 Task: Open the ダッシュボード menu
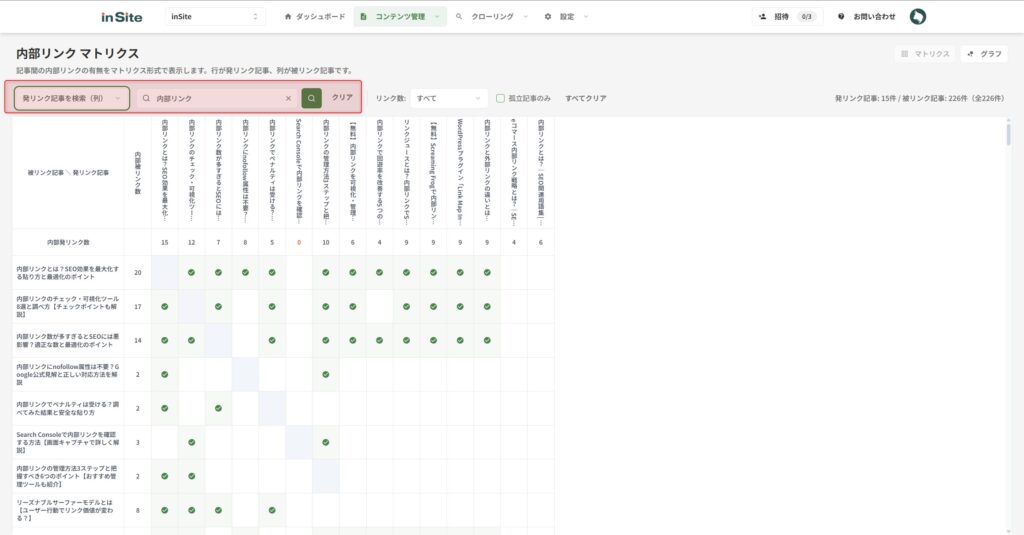pyautogui.click(x=315, y=17)
